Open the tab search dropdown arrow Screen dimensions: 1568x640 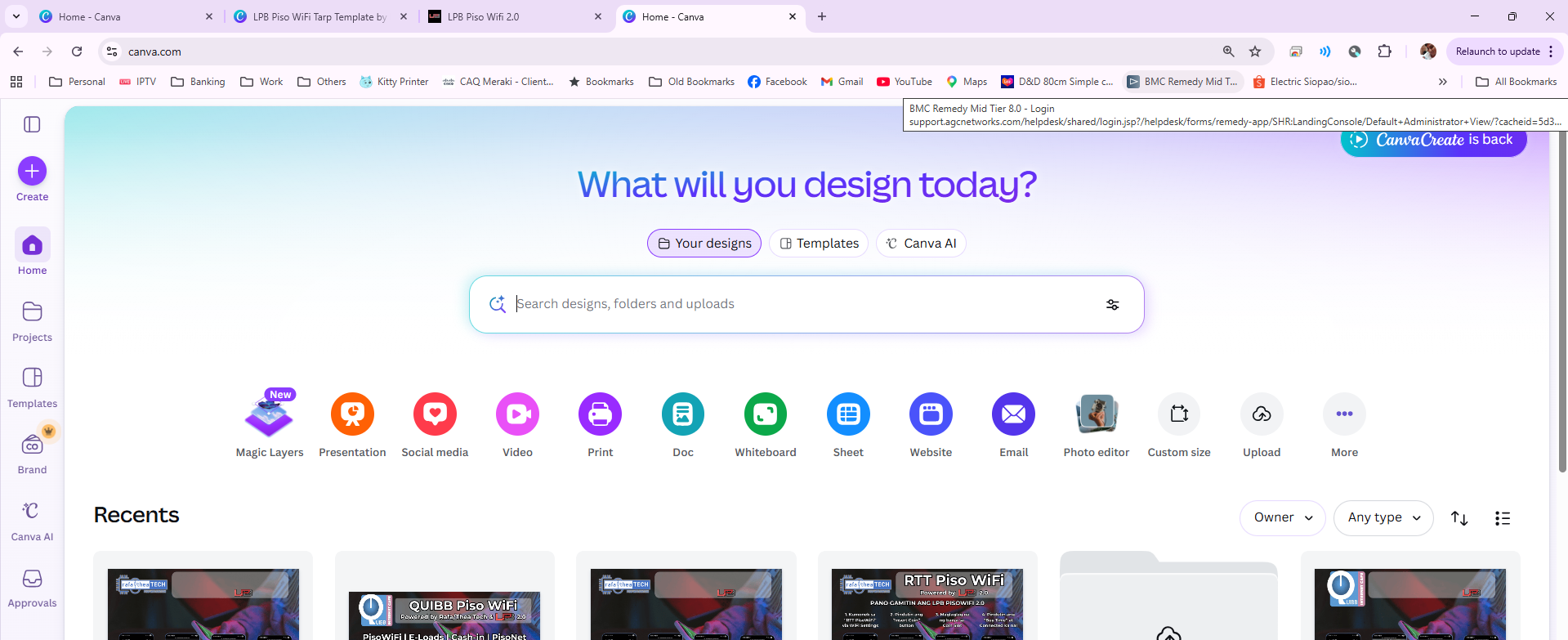pos(16,16)
